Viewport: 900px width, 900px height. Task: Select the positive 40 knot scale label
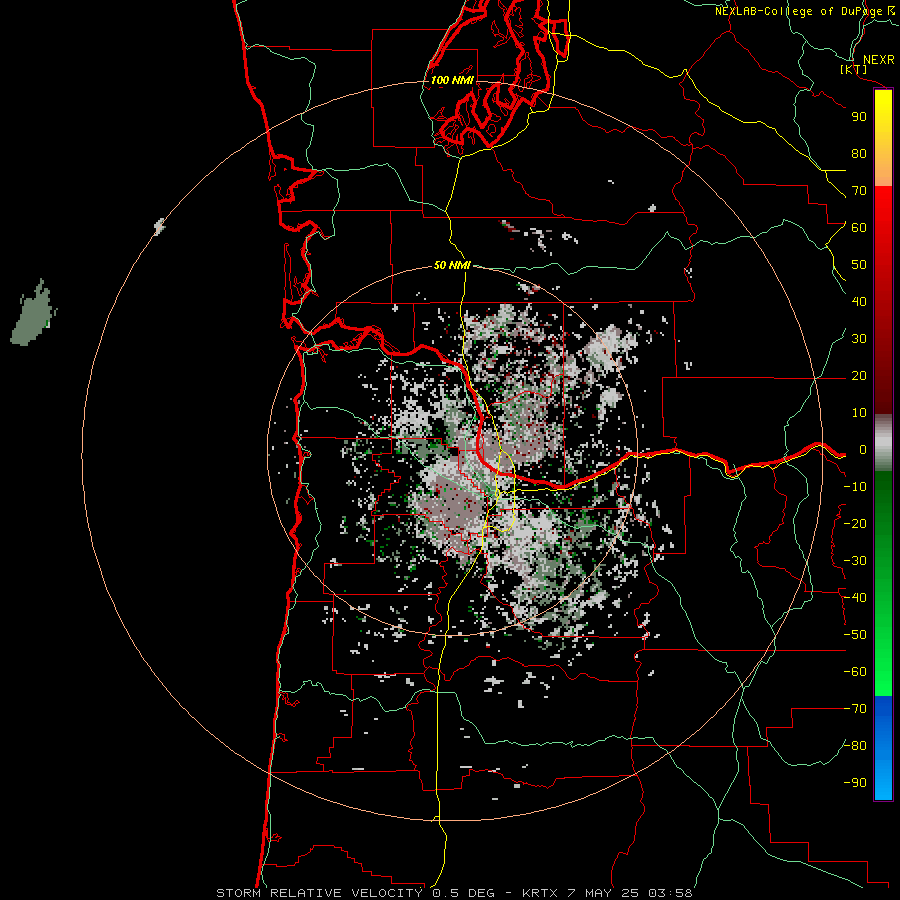pyautogui.click(x=859, y=302)
